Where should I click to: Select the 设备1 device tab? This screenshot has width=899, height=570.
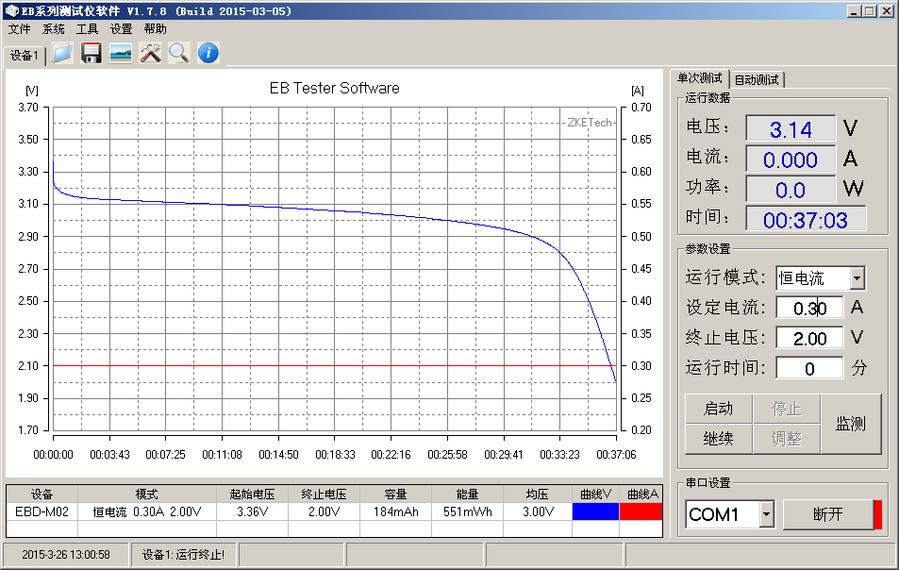point(24,56)
